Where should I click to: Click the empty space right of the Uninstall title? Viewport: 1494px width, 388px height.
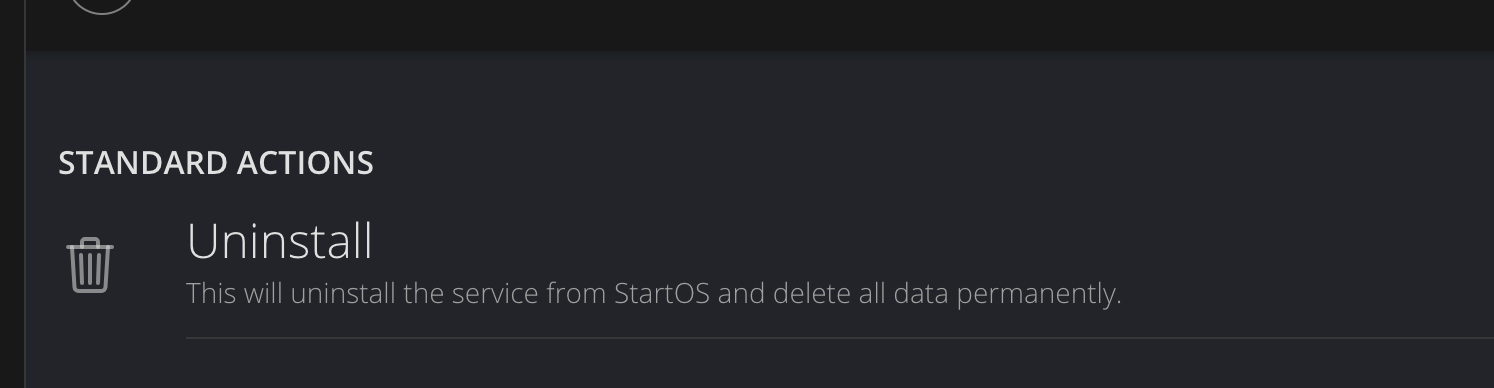[x=930, y=241]
